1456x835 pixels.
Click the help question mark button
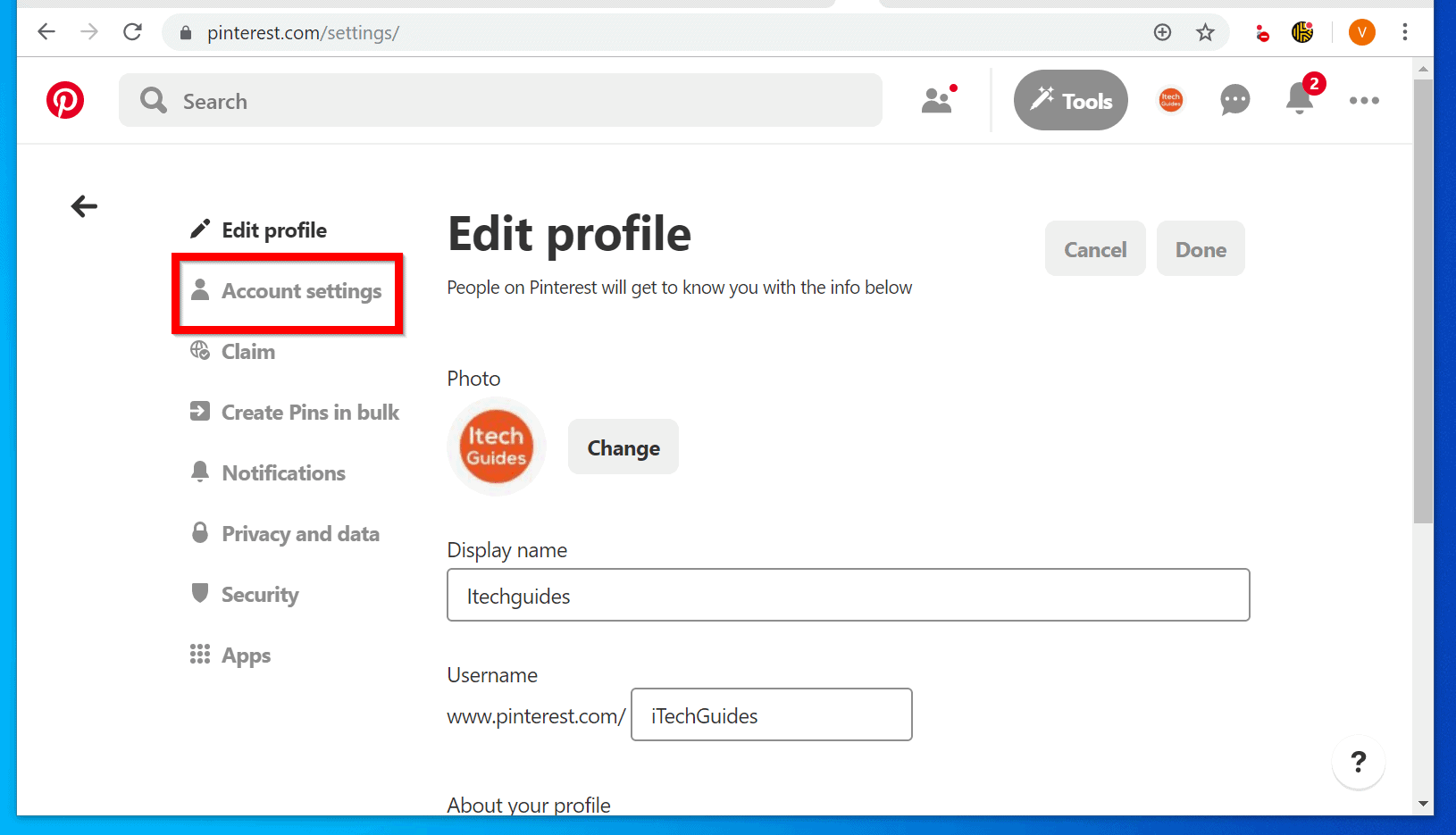pos(1359,763)
